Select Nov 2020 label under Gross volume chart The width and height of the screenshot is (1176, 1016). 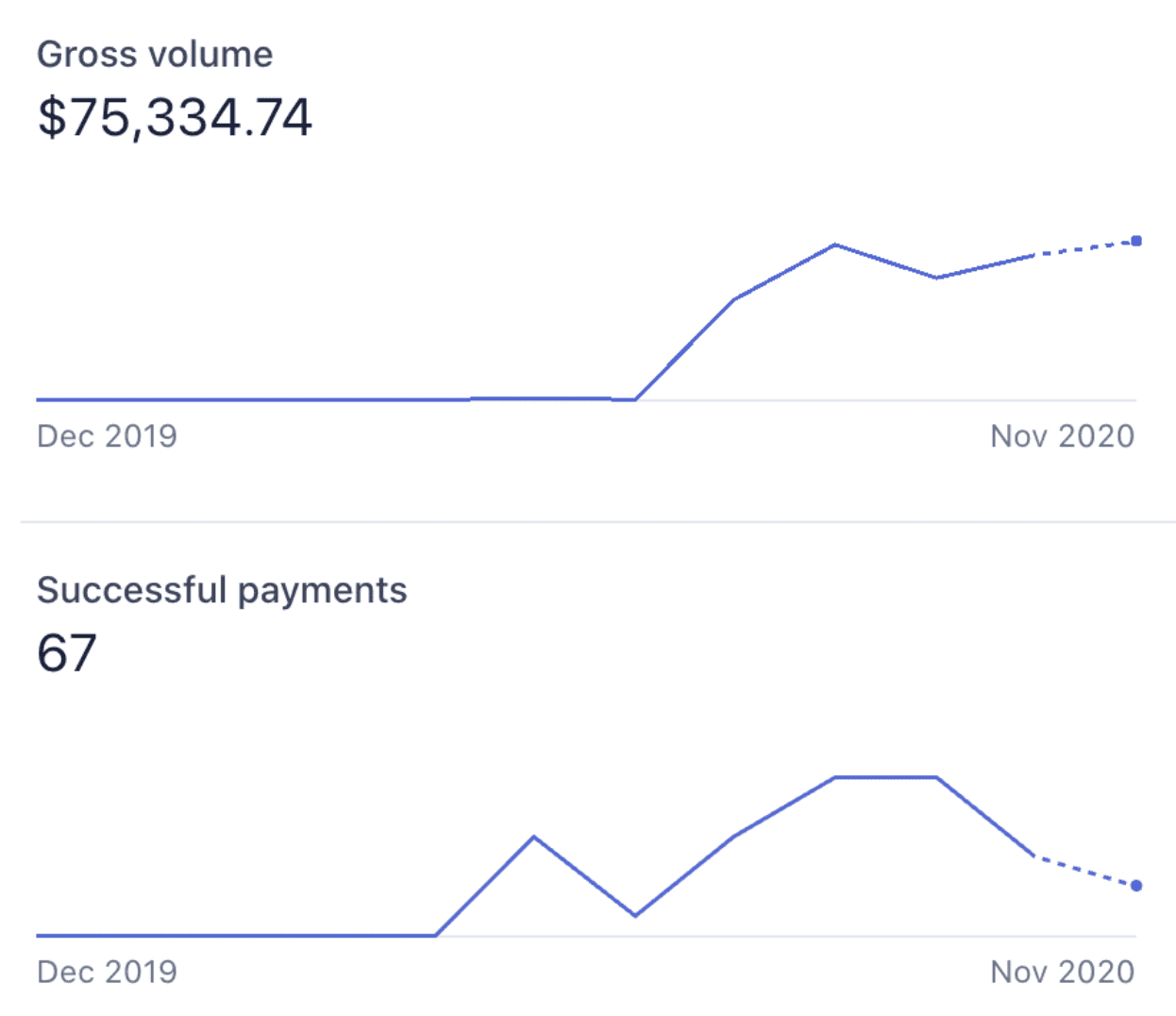[x=1062, y=436]
